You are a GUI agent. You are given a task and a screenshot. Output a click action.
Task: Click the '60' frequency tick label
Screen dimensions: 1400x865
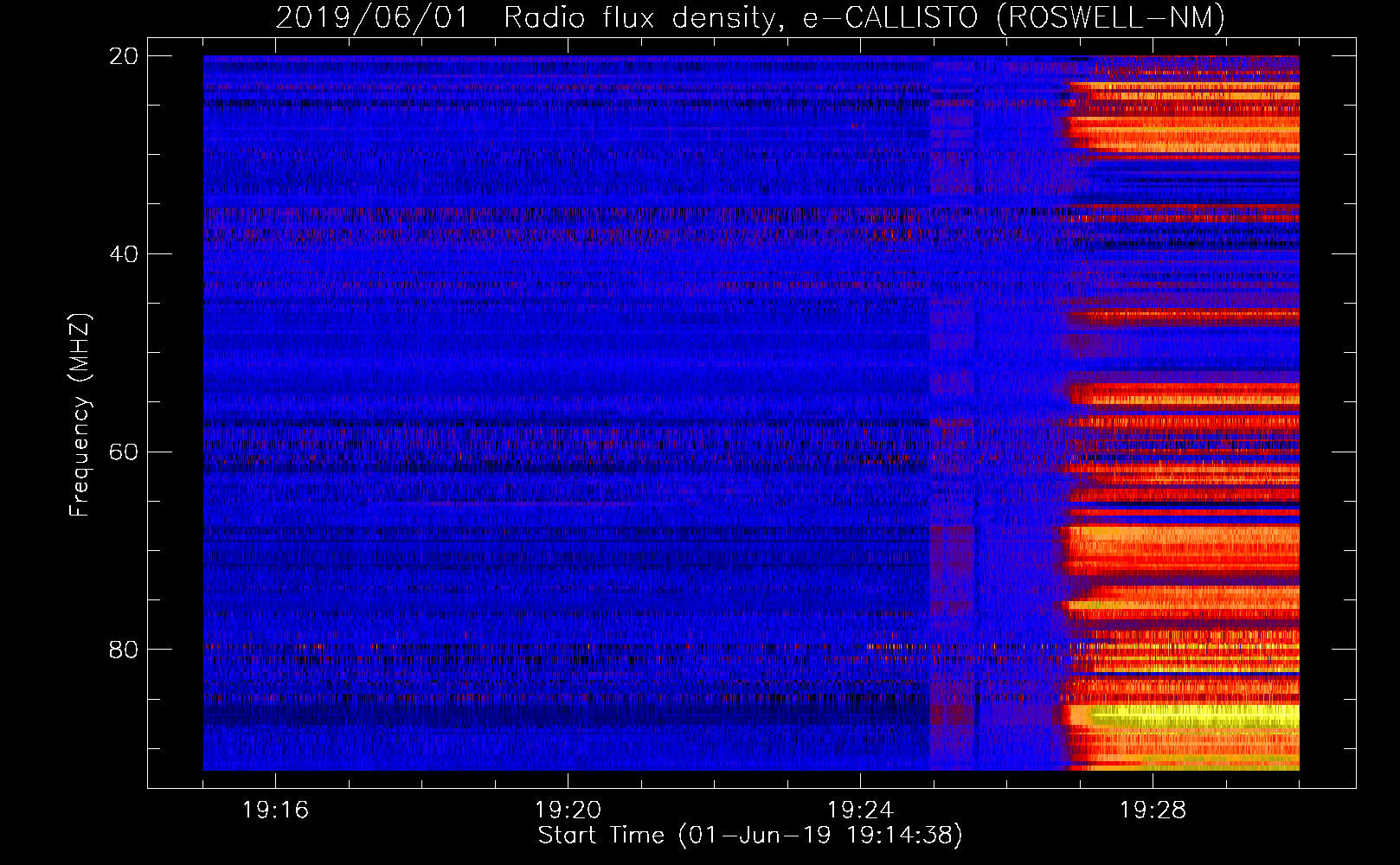[124, 452]
